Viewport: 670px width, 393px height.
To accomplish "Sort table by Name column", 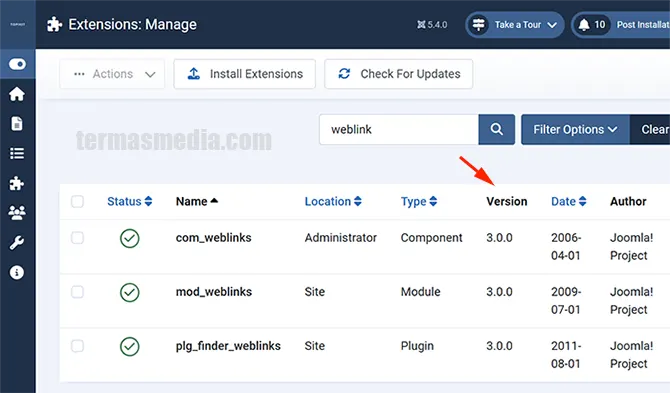I will click(197, 201).
